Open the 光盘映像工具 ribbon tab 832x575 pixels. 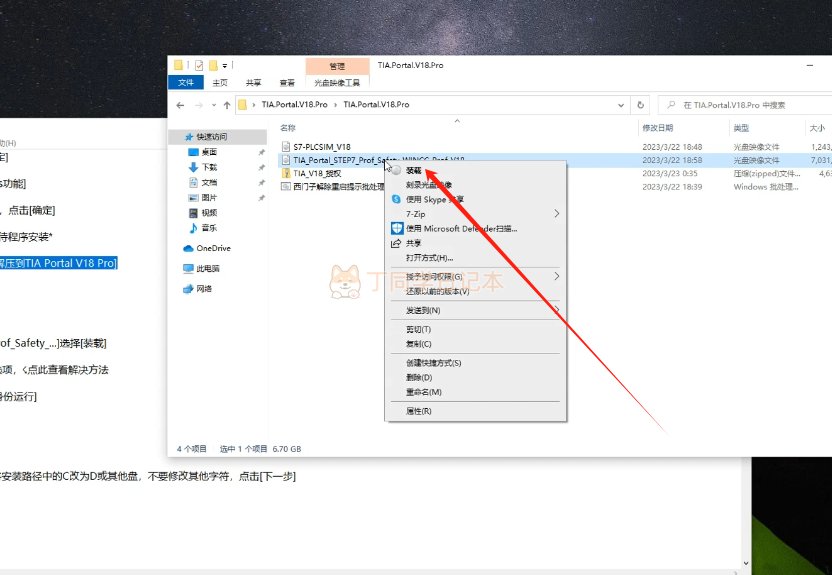click(337, 82)
